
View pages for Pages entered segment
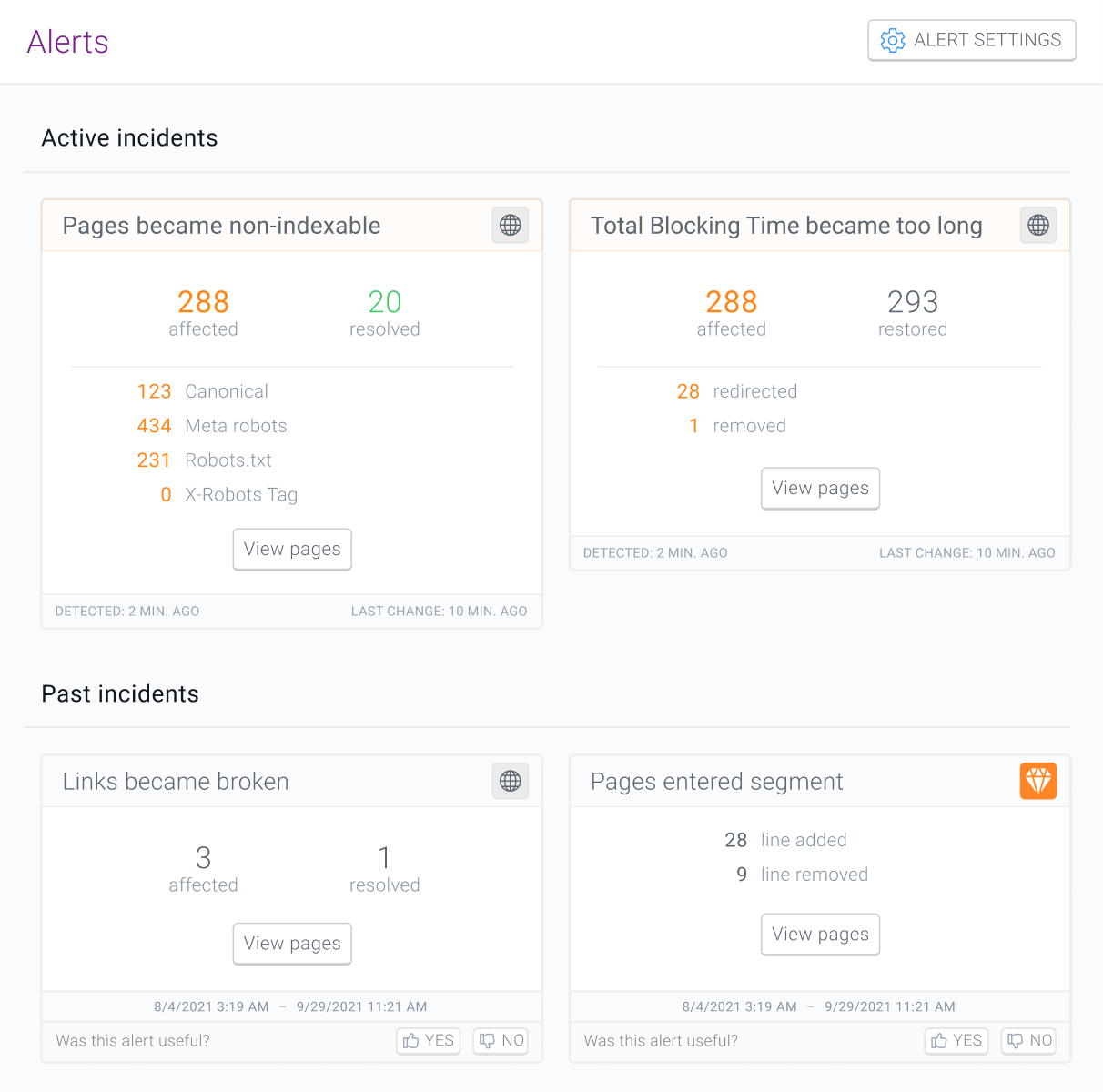tap(820, 935)
